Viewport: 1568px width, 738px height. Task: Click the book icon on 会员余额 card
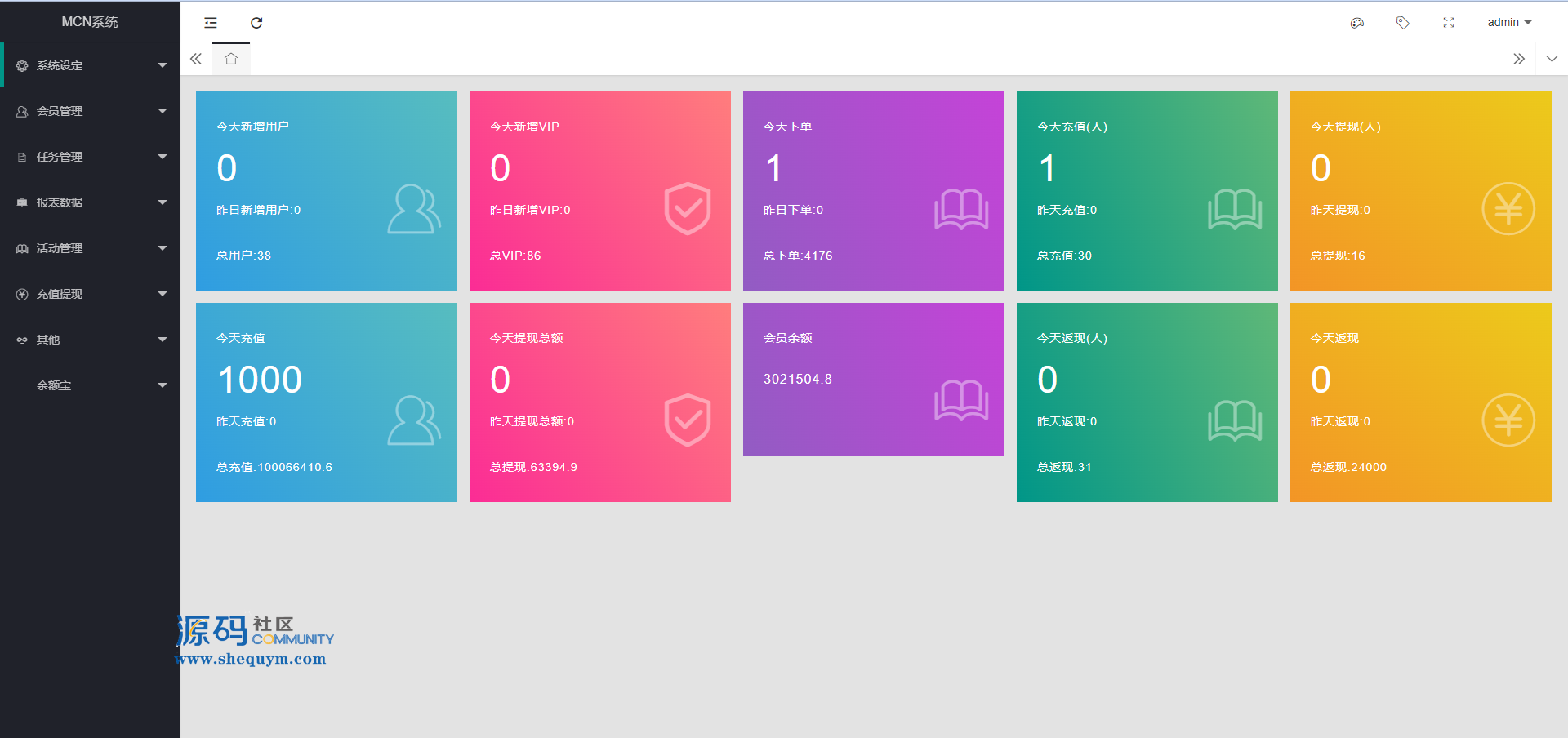click(961, 400)
